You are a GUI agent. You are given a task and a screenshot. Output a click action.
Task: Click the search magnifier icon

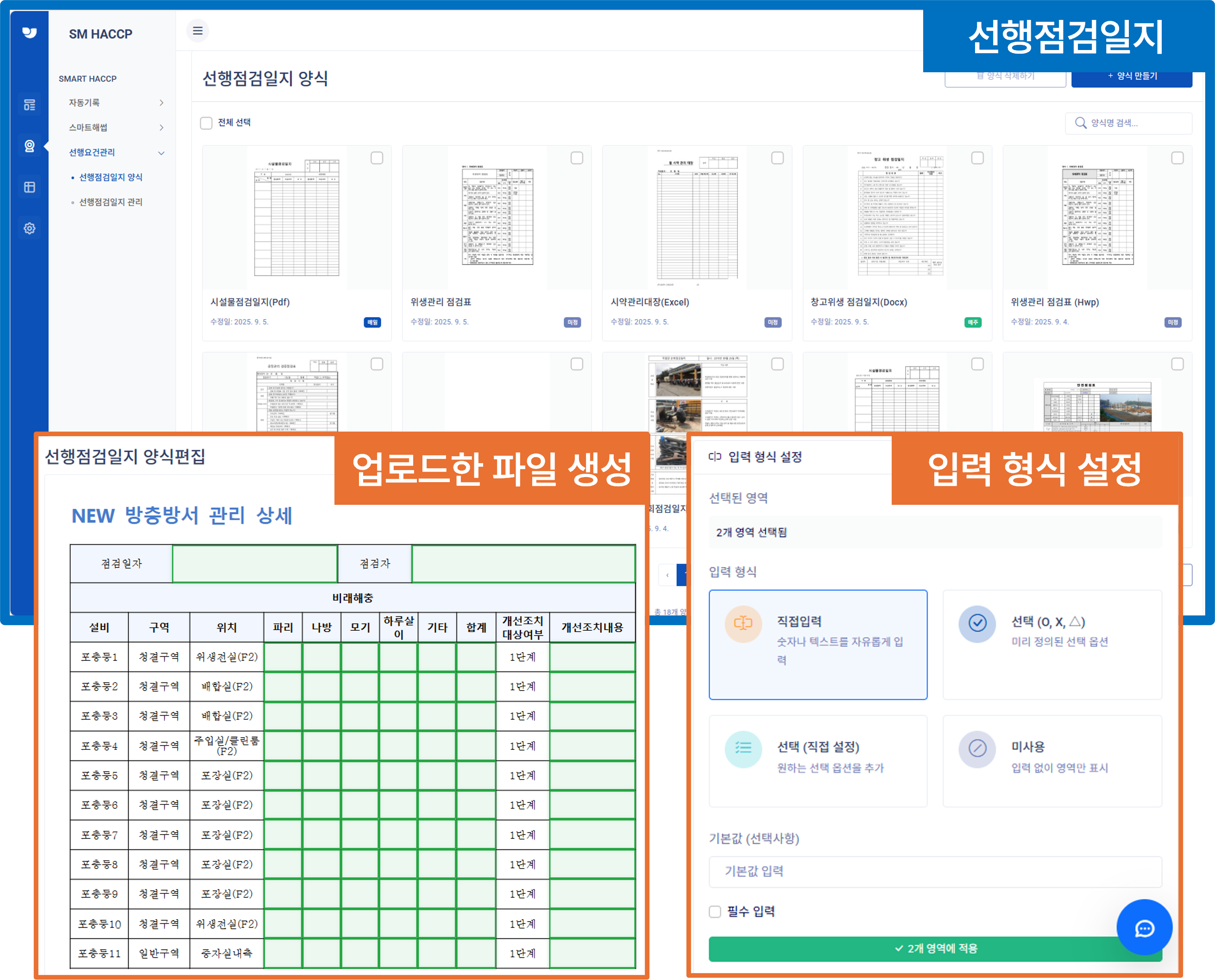point(1080,123)
